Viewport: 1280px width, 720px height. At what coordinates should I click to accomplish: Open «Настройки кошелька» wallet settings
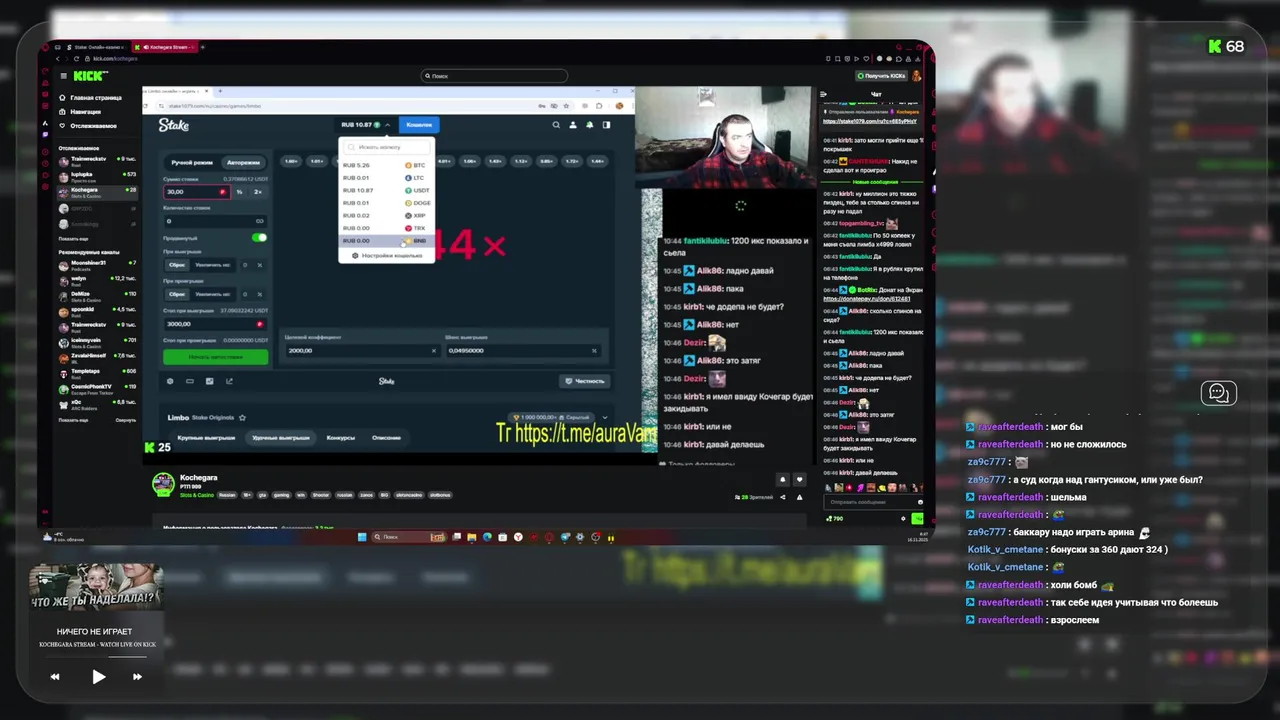387,256
